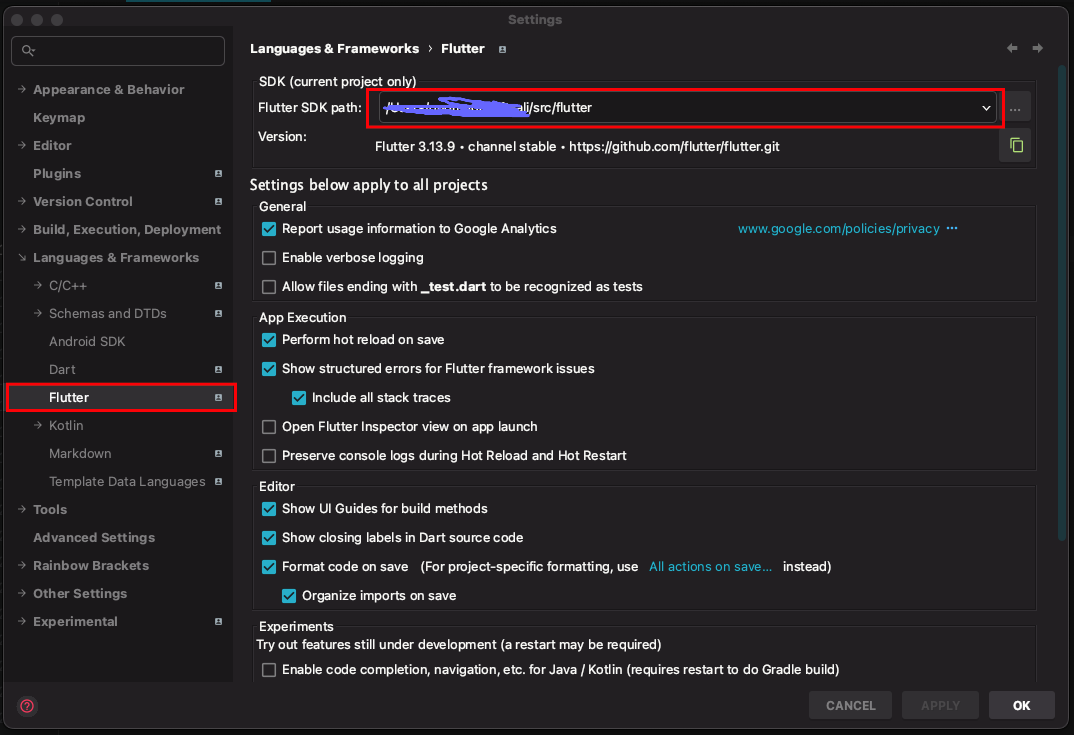Navigate back with the left arrow icon
The image size is (1074, 735).
tap(1012, 48)
